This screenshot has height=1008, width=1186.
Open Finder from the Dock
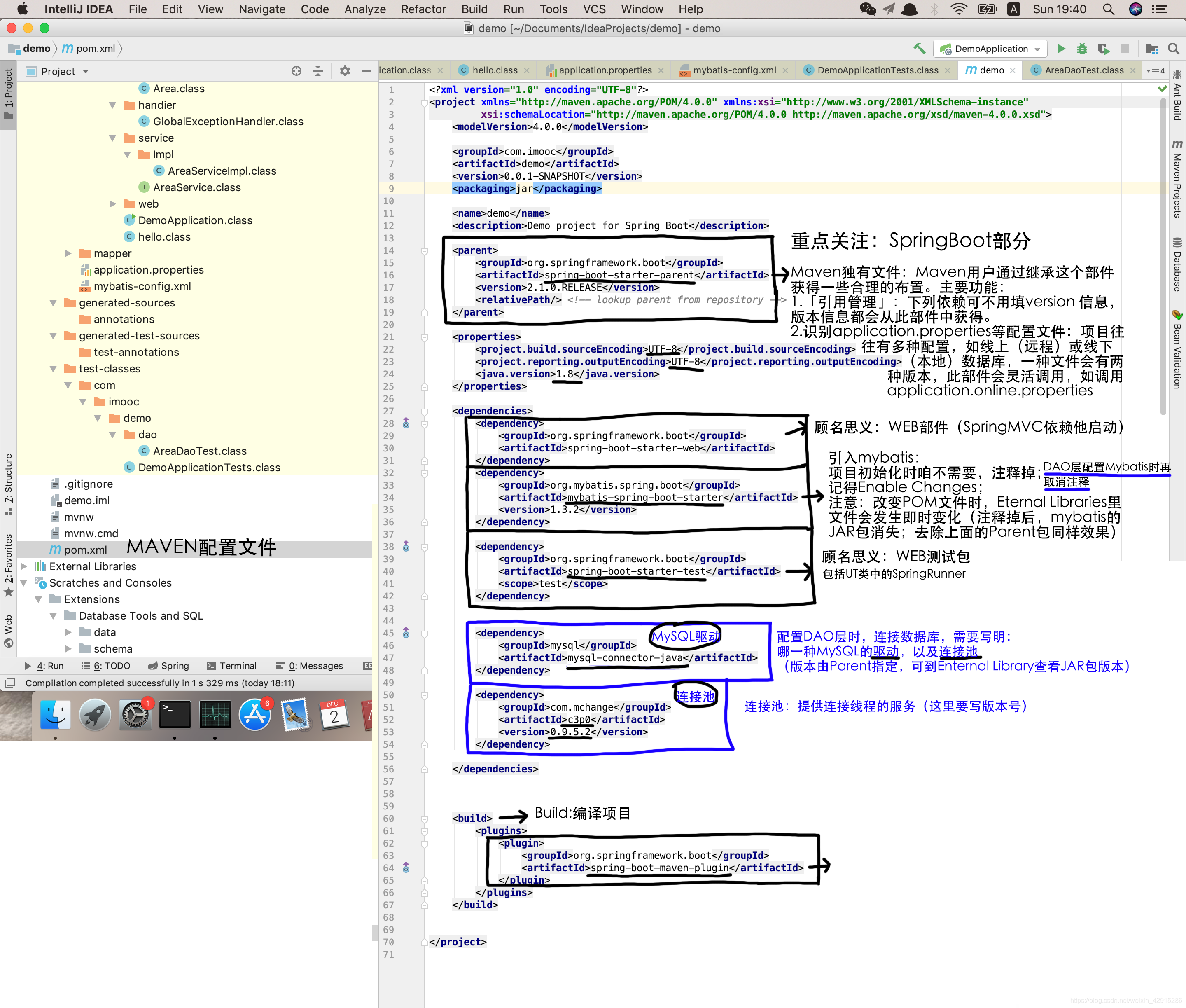pos(56,715)
